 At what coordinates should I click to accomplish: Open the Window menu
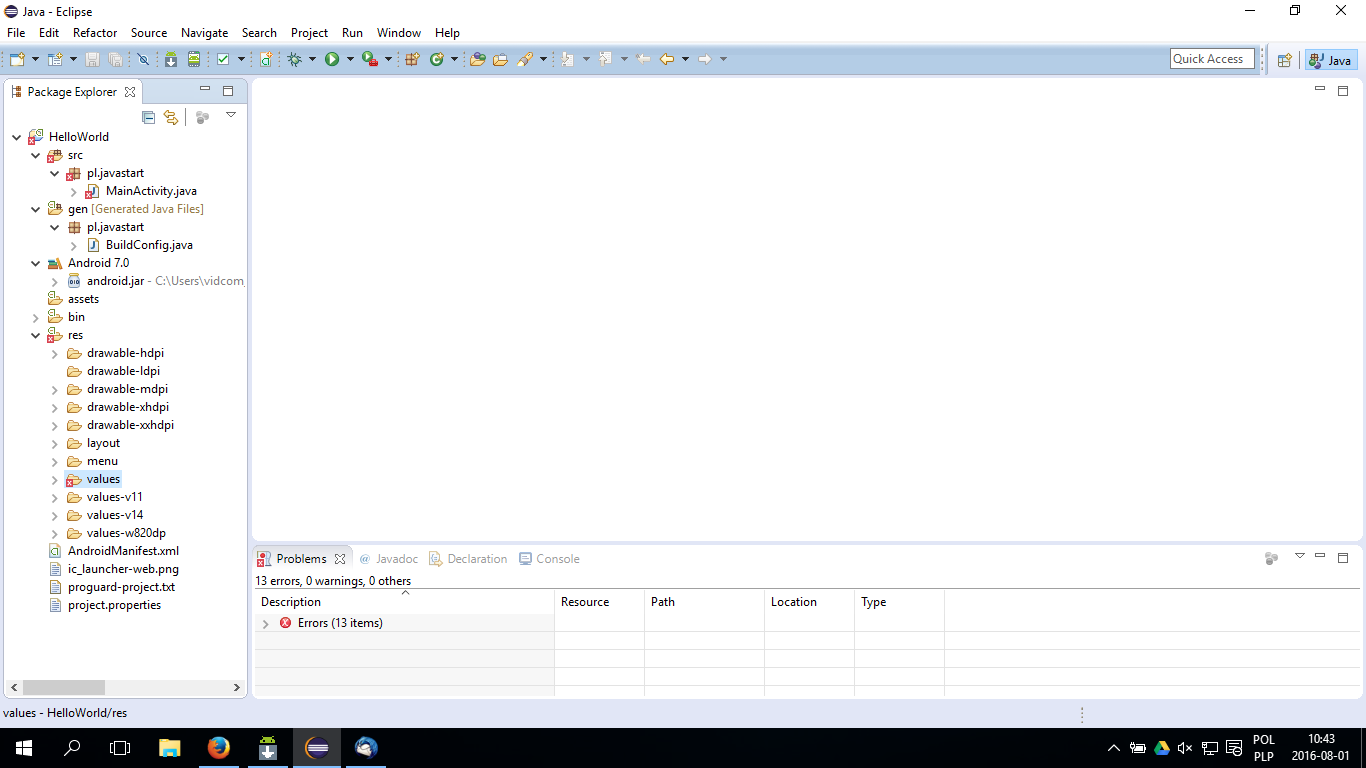coord(399,33)
